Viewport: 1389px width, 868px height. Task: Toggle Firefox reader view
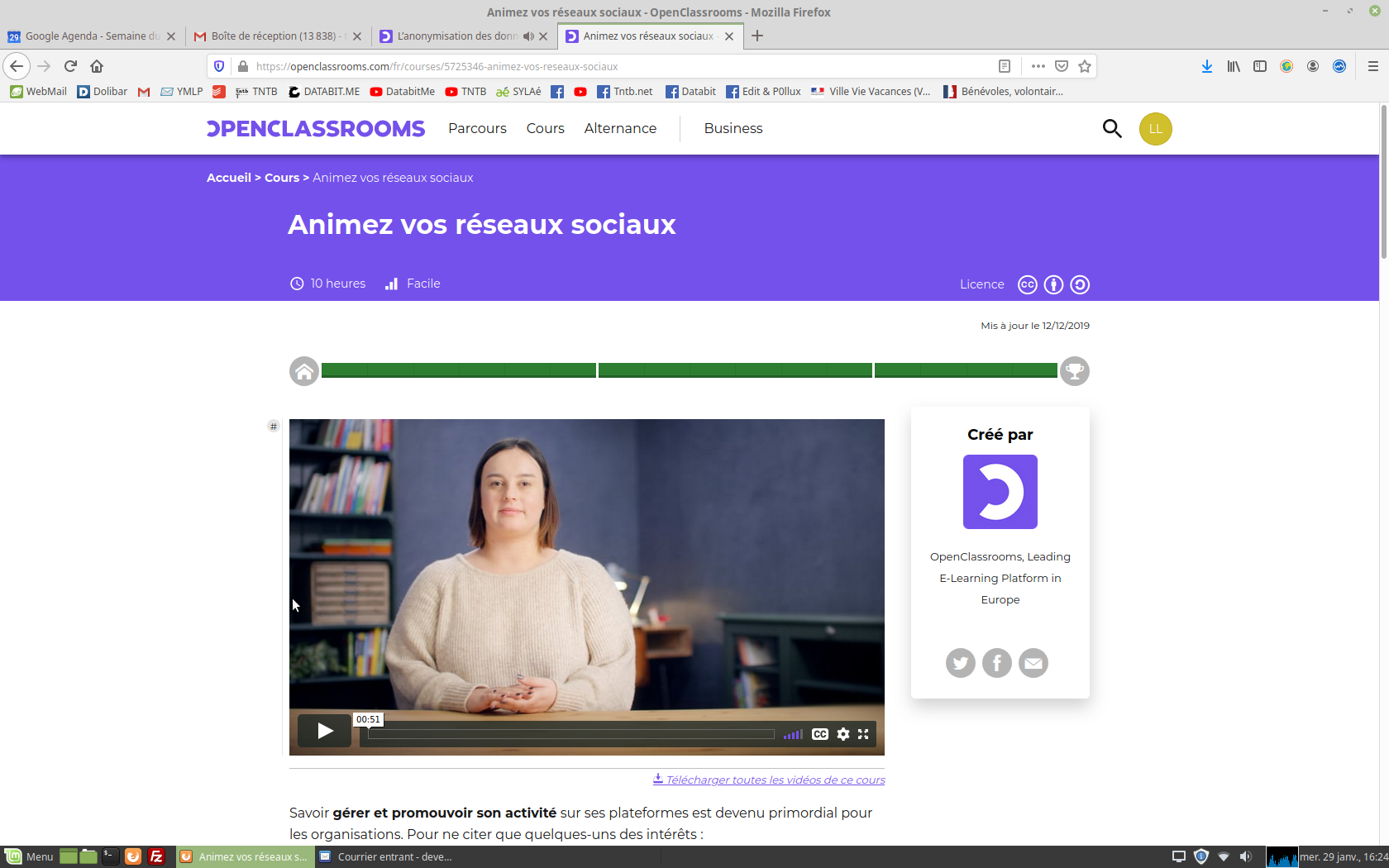[x=1004, y=66]
